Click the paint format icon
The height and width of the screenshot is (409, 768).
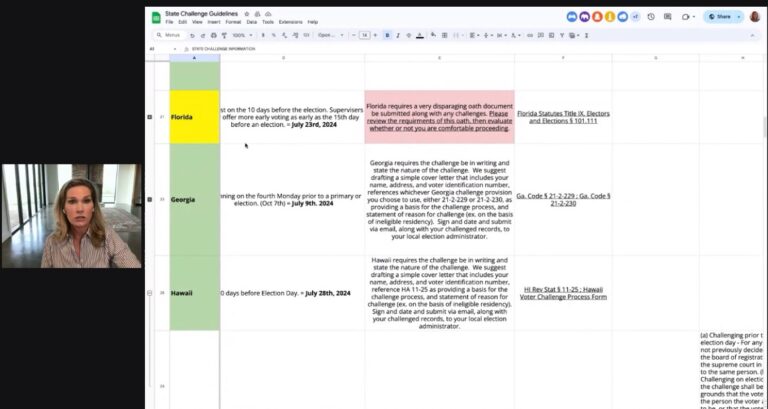(x=223, y=35)
